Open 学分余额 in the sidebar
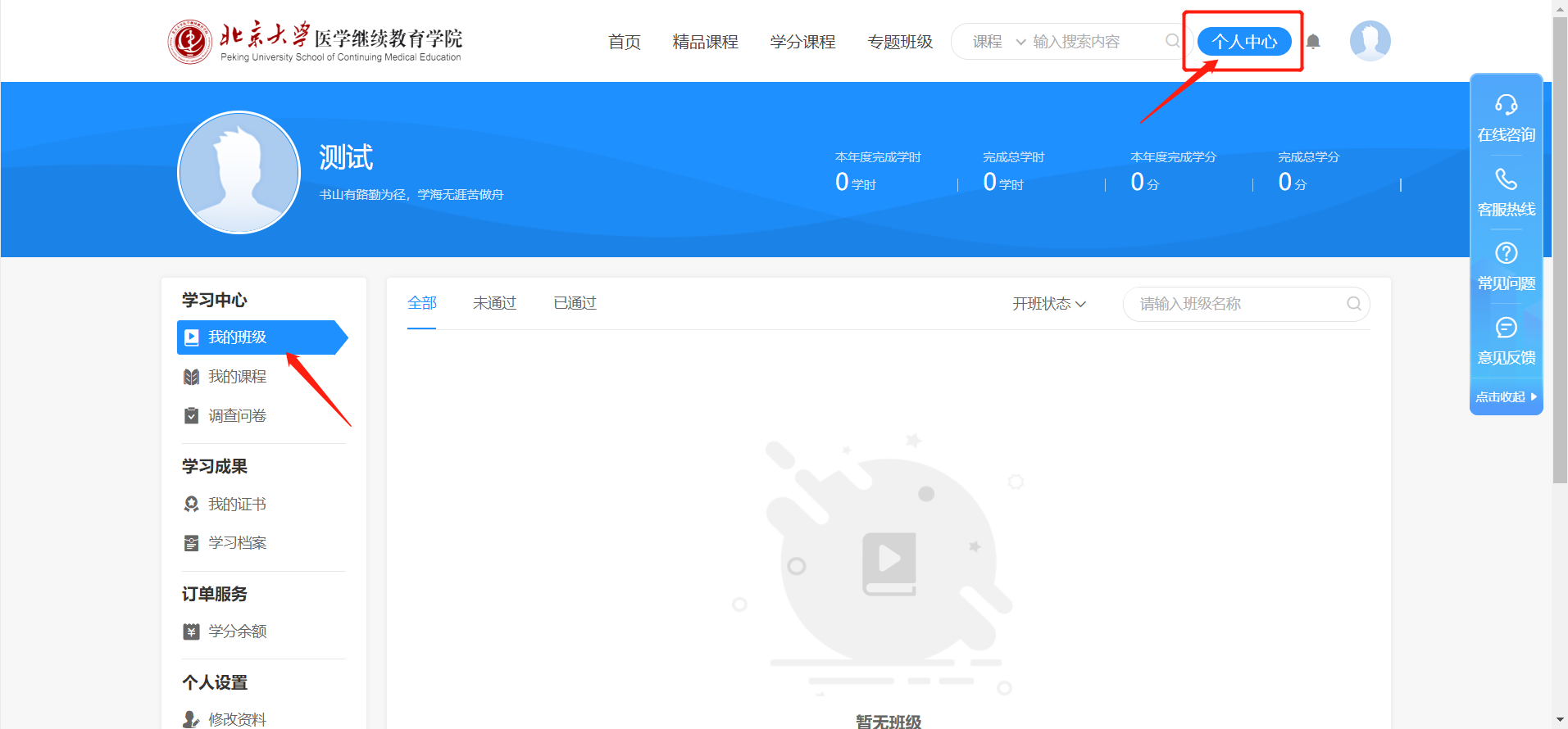 pyautogui.click(x=238, y=632)
